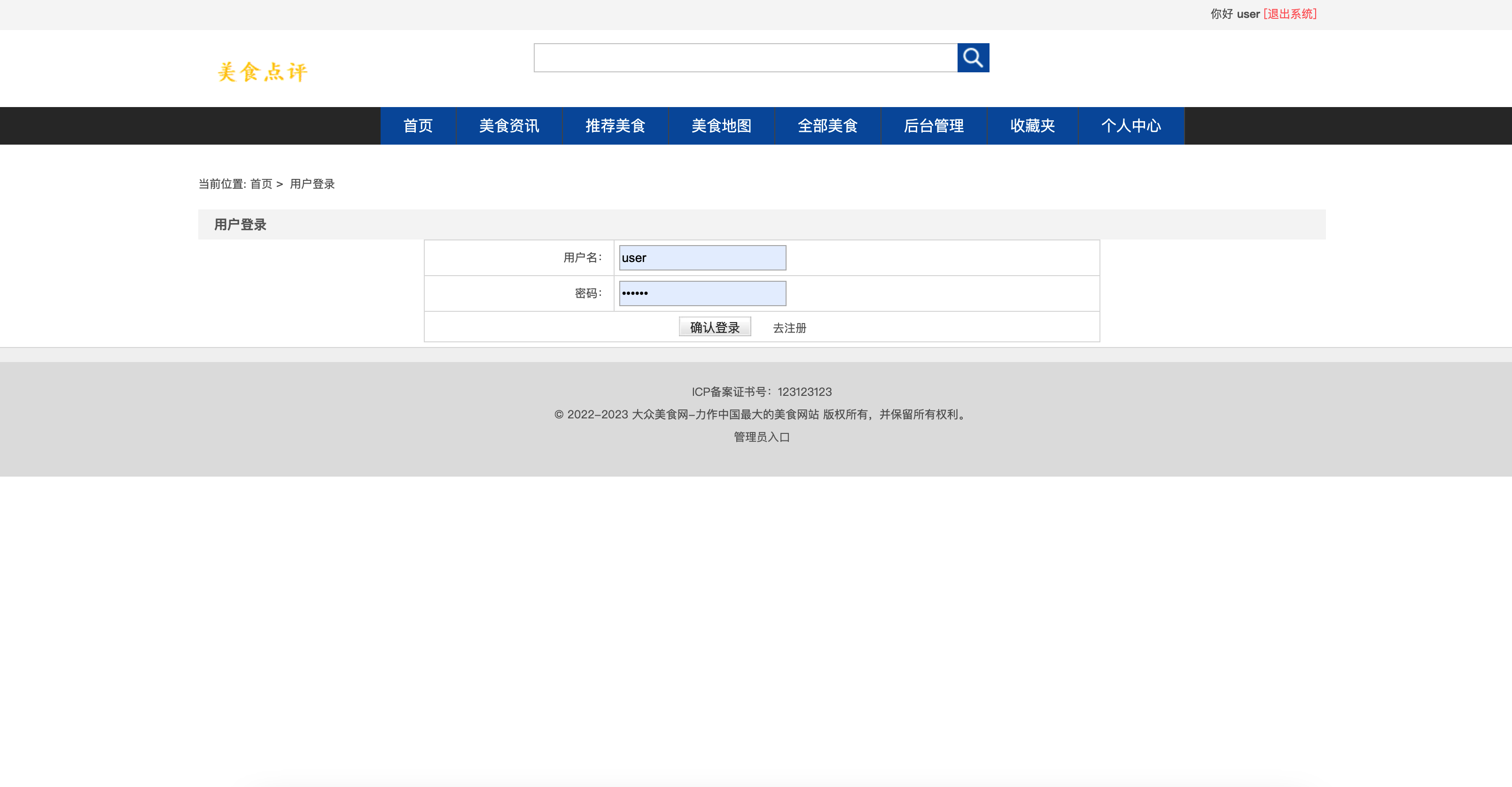The width and height of the screenshot is (1512, 787).
Task: Click the 美食点评 site logo
Action: click(x=262, y=70)
